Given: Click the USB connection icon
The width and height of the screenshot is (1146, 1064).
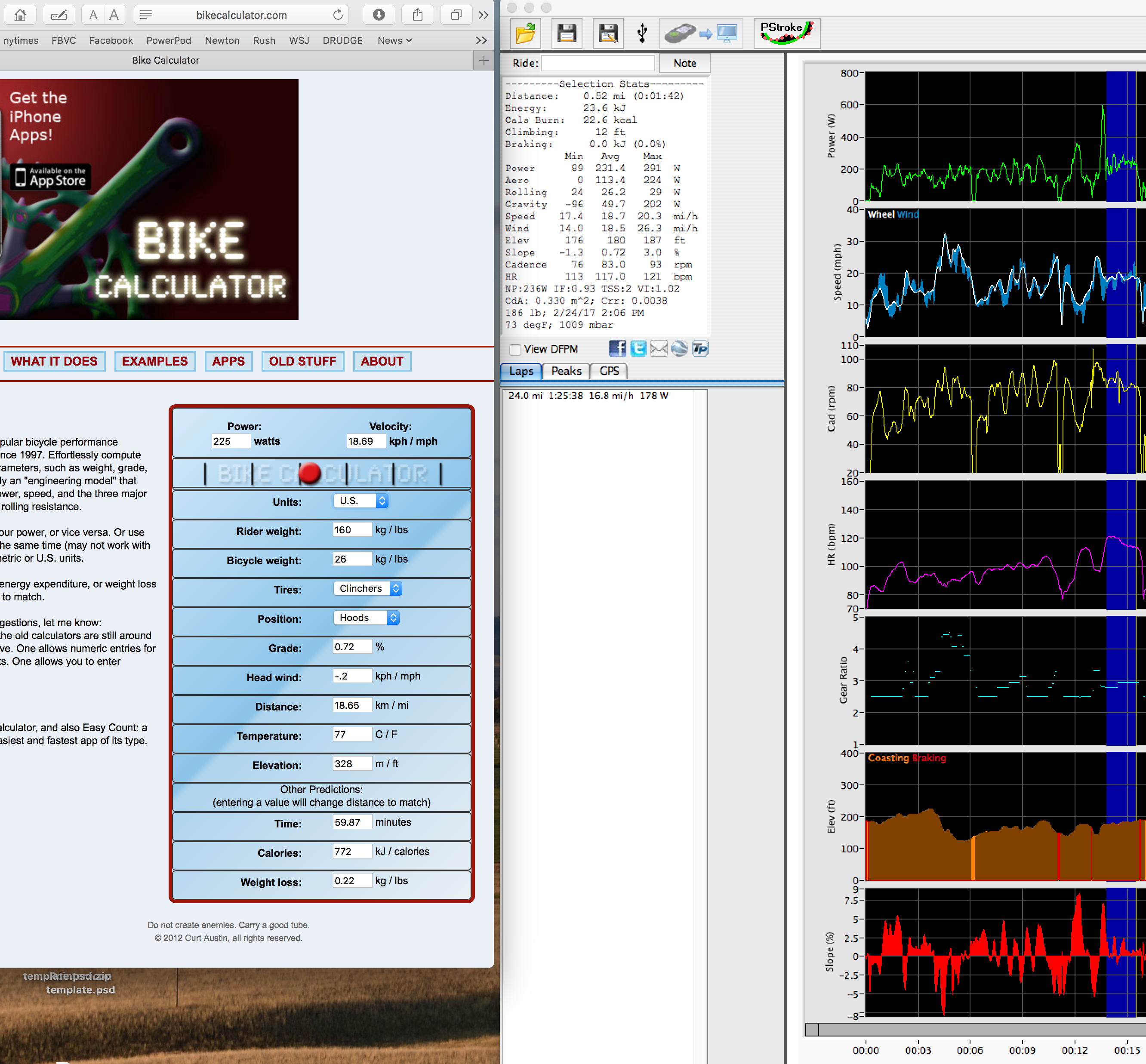Looking at the screenshot, I should coord(643,34).
